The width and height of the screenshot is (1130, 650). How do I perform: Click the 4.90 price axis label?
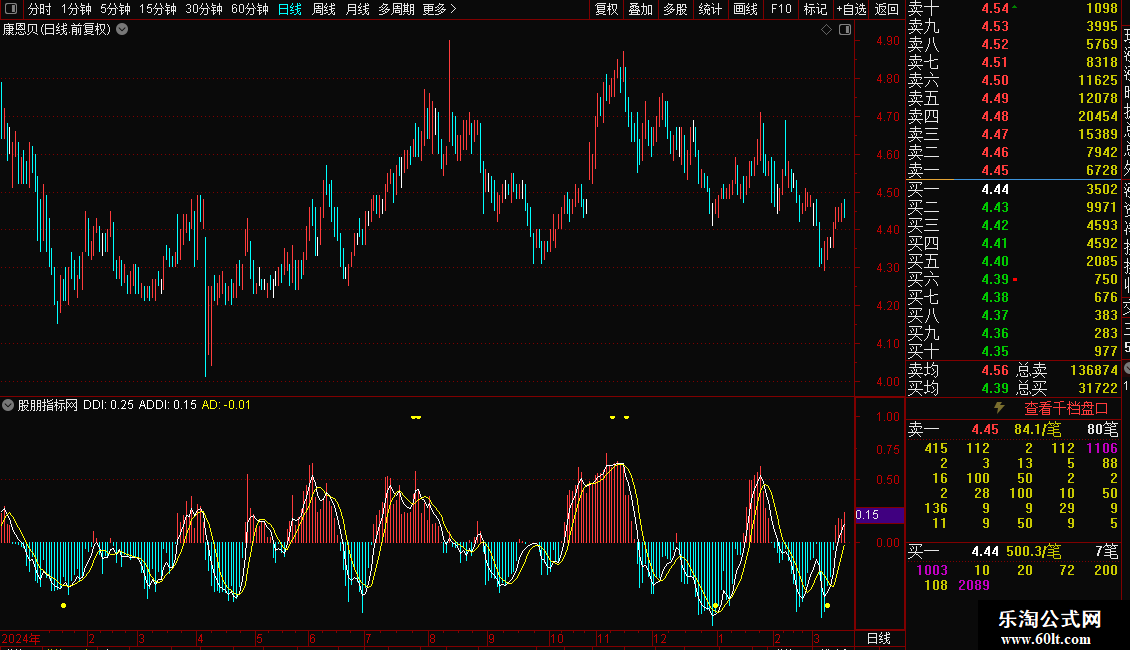point(888,41)
